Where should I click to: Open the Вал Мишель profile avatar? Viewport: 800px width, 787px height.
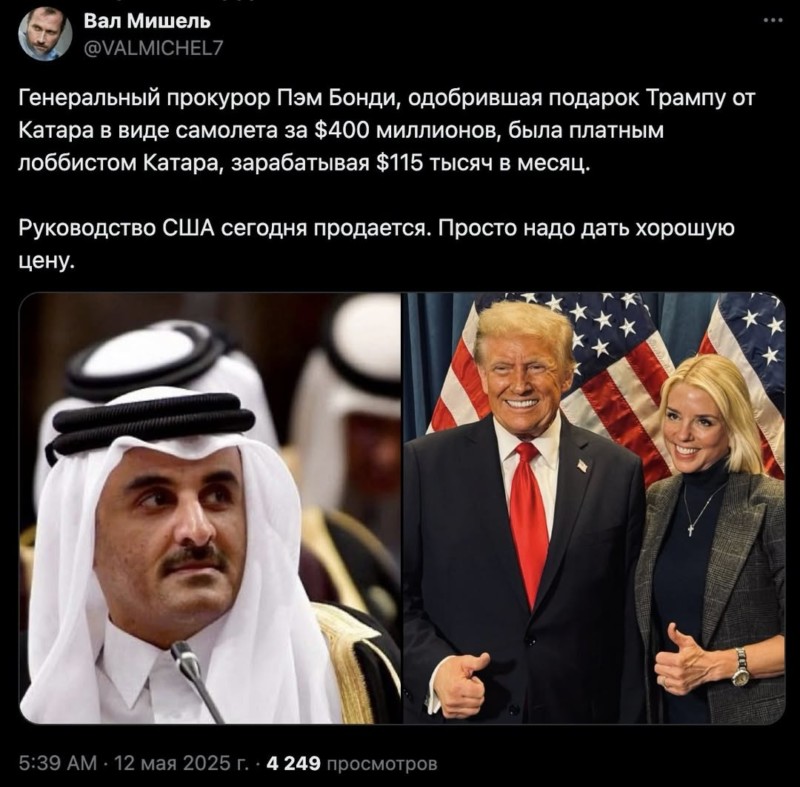(x=45, y=34)
